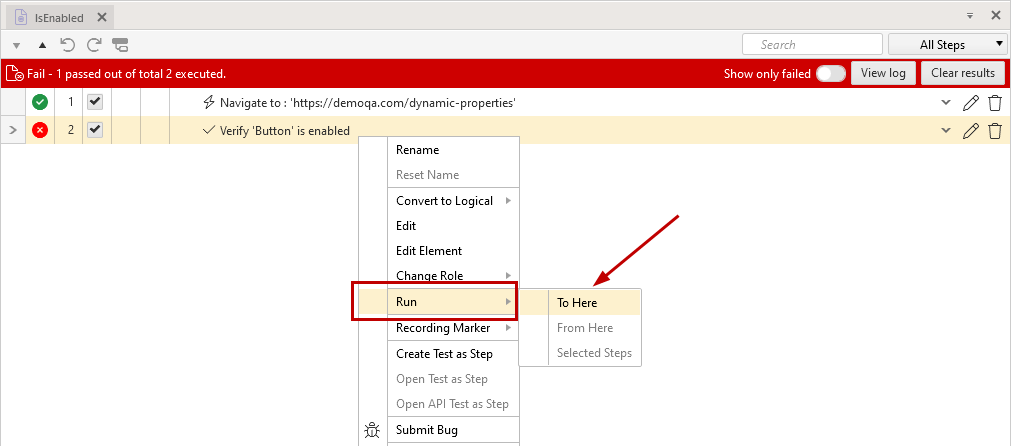Click the red failed icon on step 2

40,130
